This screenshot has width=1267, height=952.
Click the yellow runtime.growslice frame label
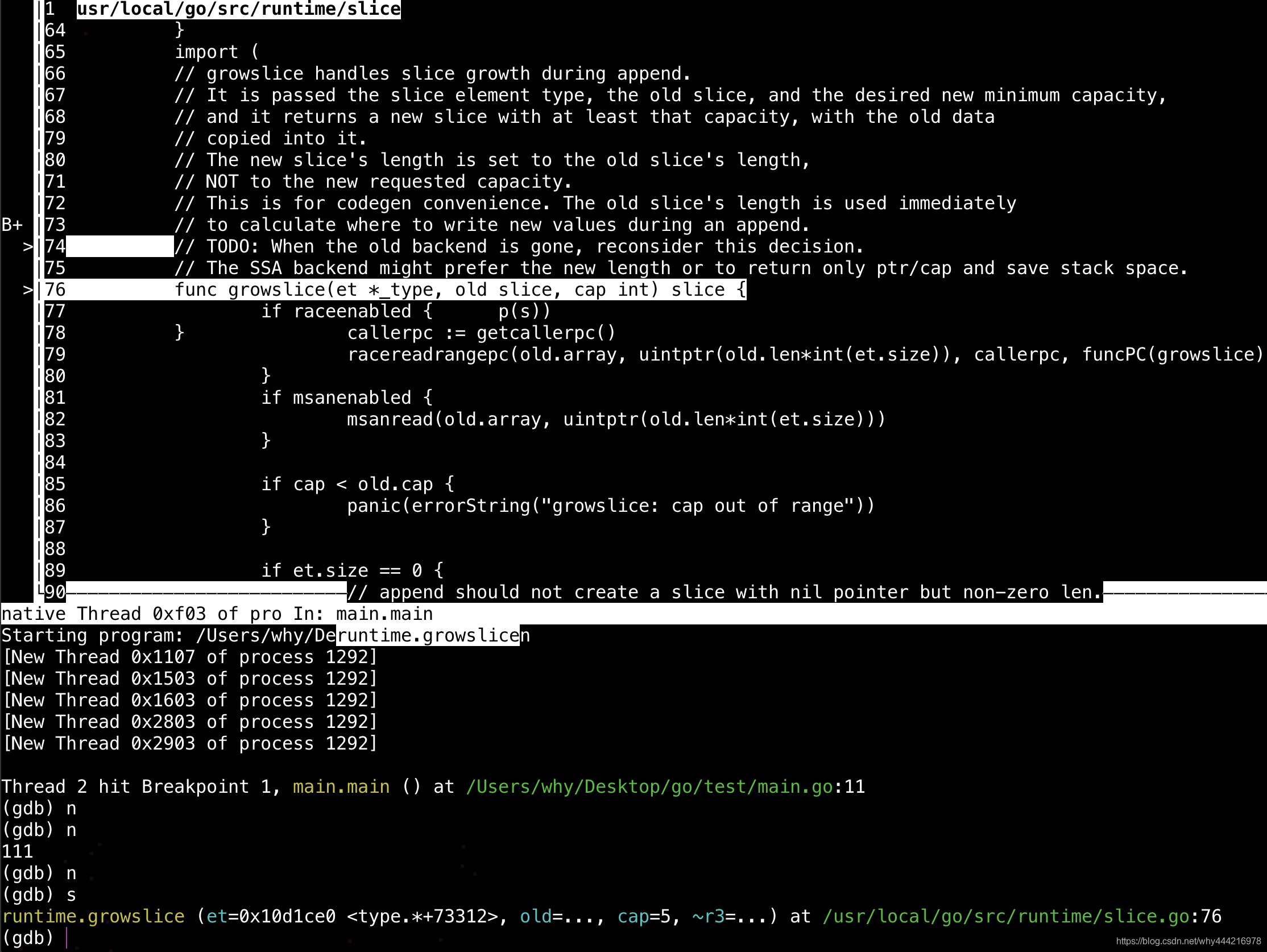pos(94,916)
